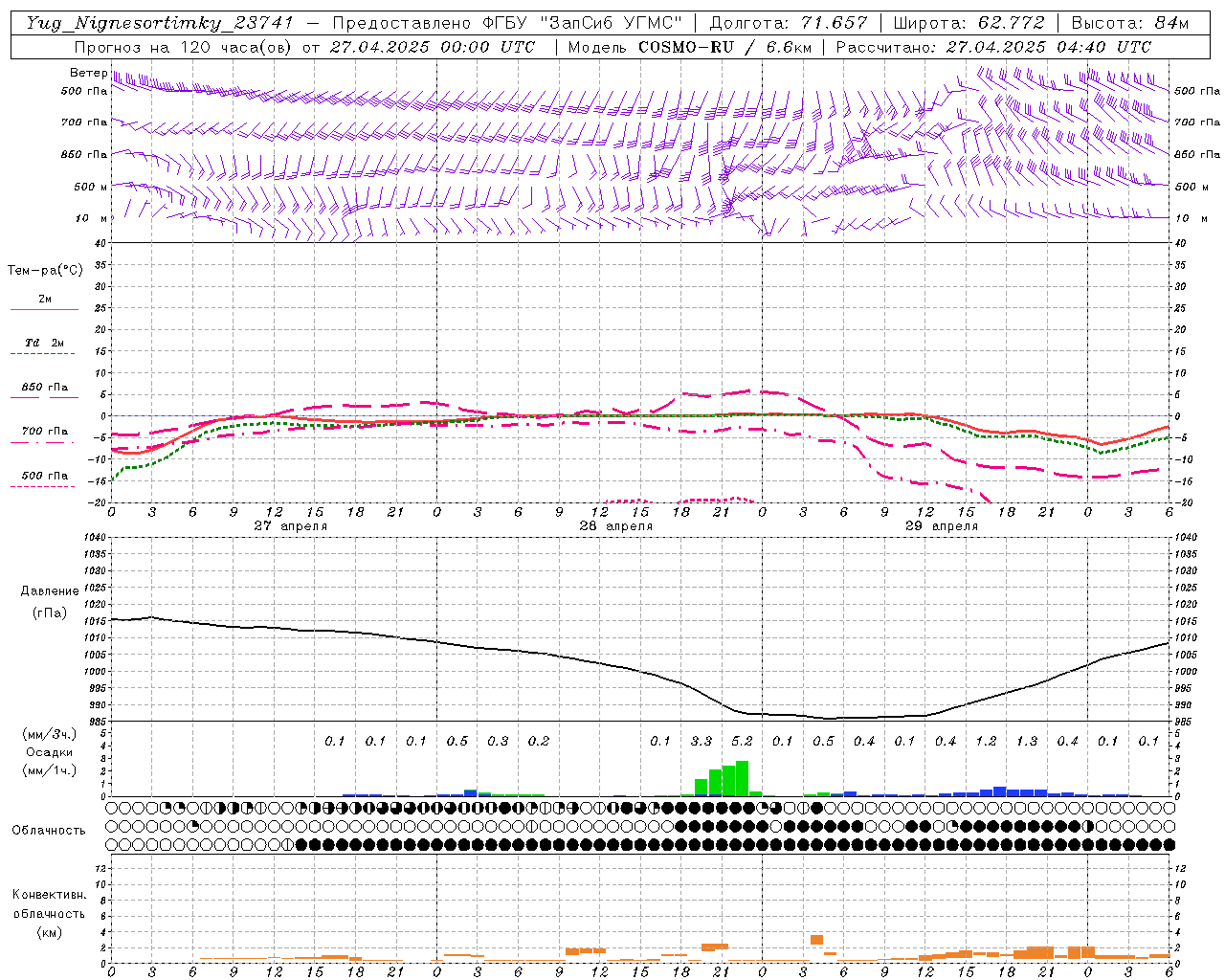Click the Широта: 62.772 header field

point(970,23)
